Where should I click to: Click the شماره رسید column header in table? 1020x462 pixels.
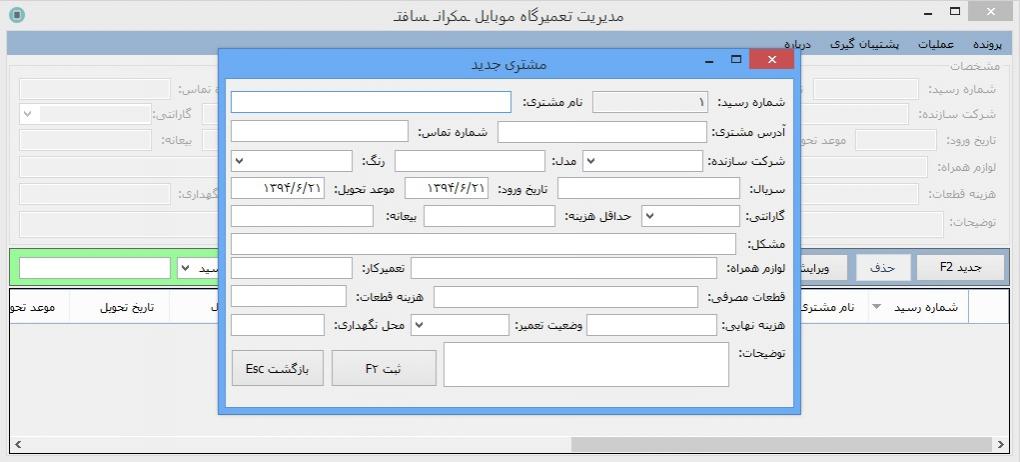pos(919,307)
